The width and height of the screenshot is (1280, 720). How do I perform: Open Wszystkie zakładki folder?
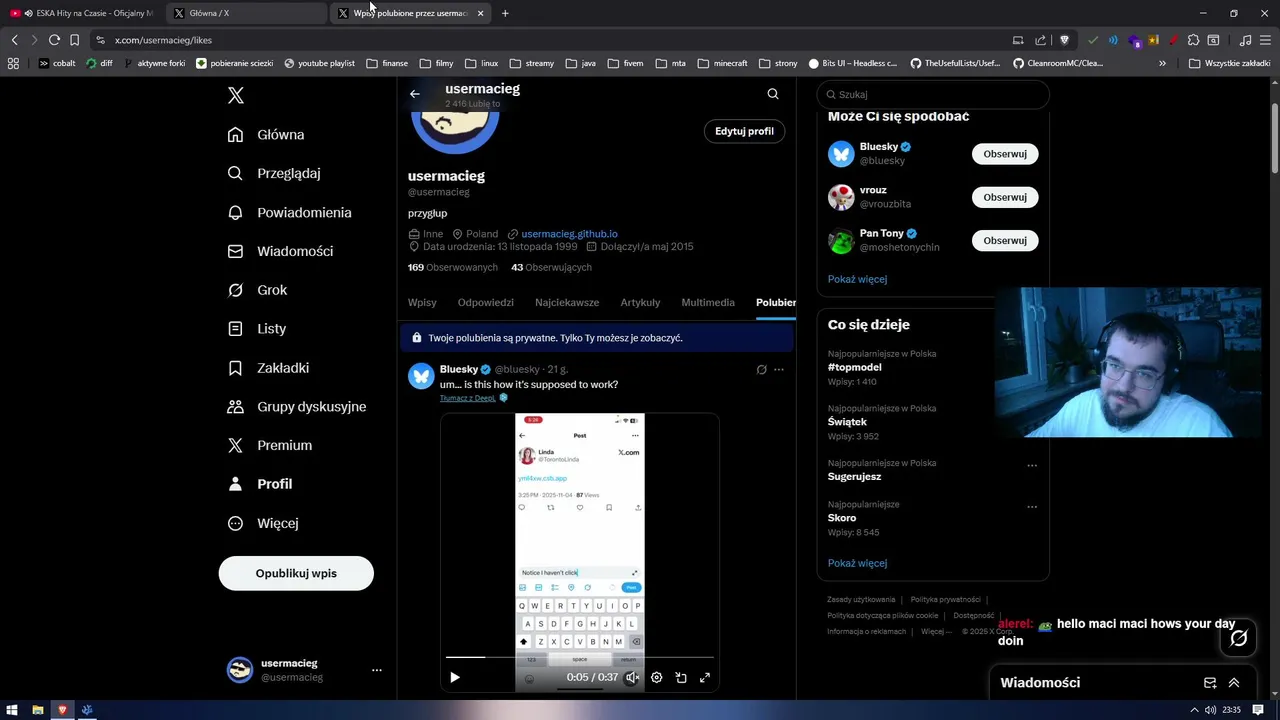[x=1229, y=63]
